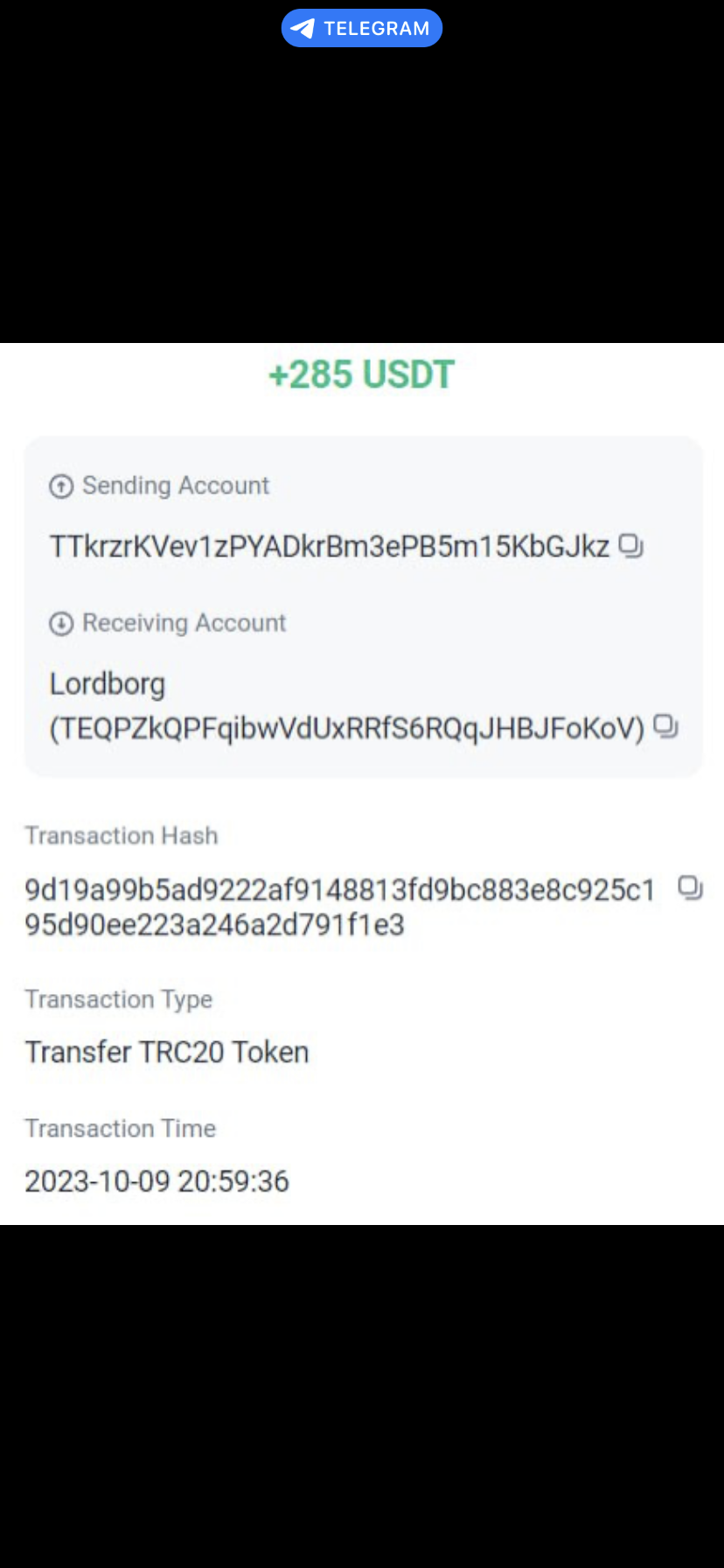
Task: Copy the Lordborg receiving address
Action: [665, 726]
